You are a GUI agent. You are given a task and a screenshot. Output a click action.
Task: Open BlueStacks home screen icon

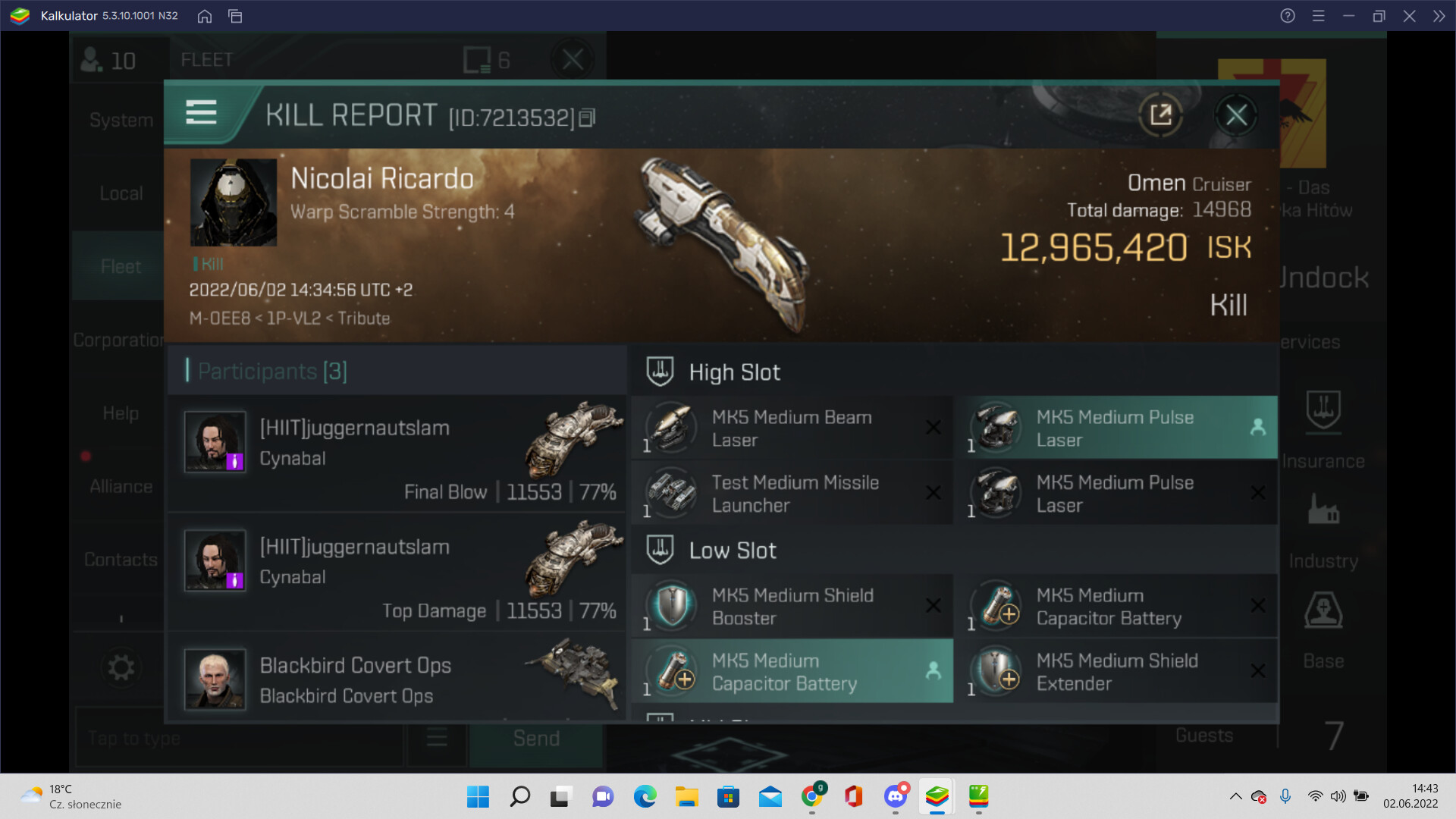(205, 16)
